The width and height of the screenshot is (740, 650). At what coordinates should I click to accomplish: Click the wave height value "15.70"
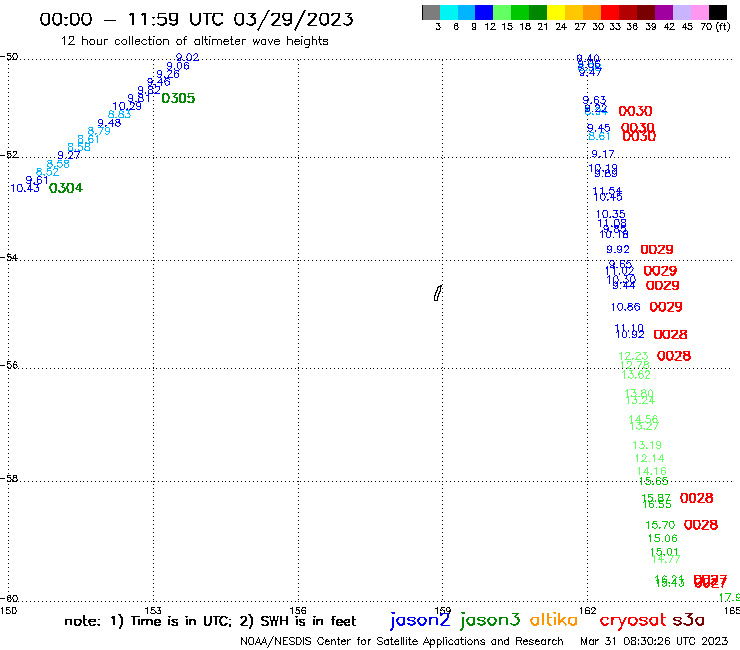tap(660, 525)
